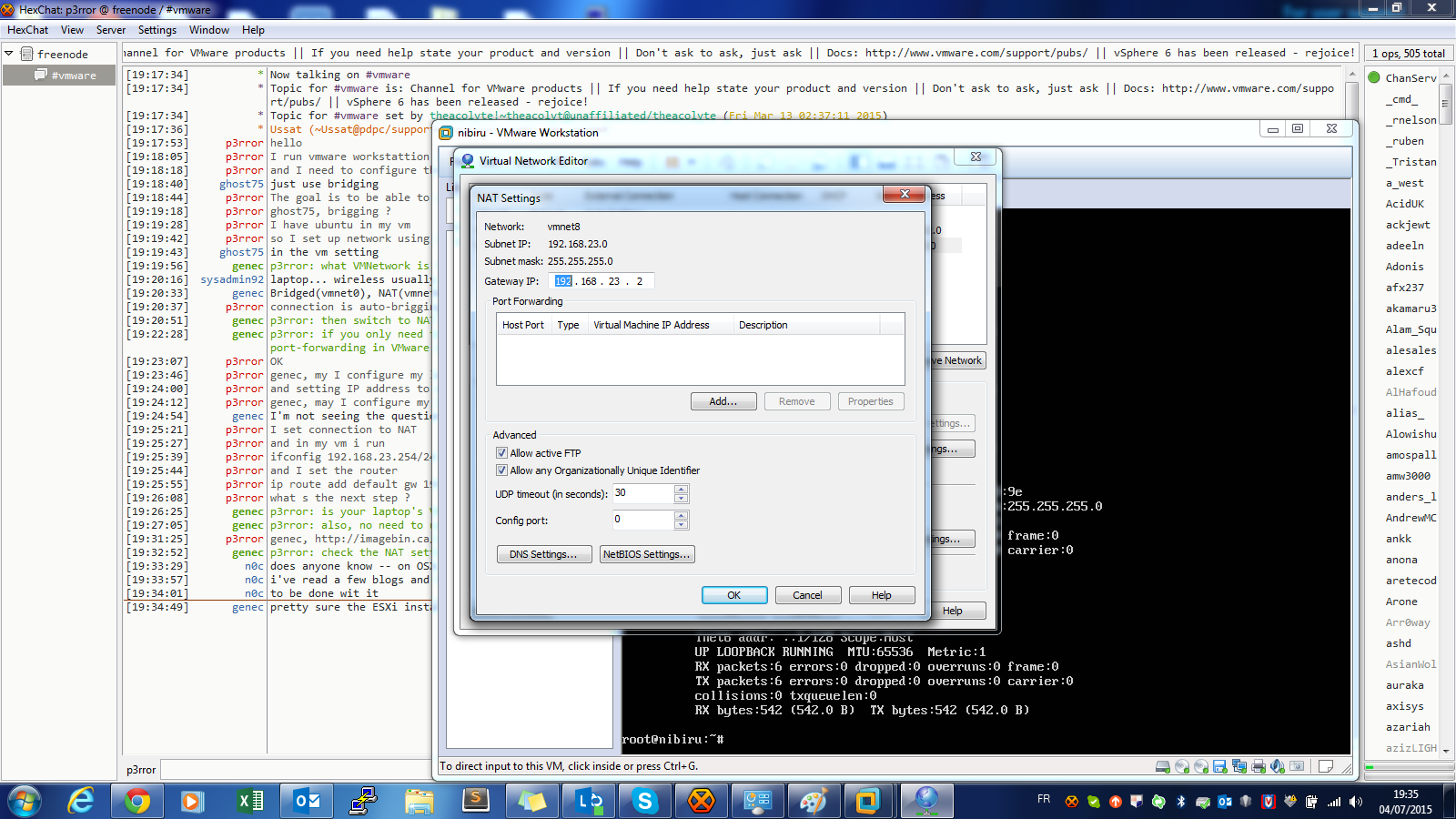Add a port forwarding rule
The width and height of the screenshot is (1456, 819).
point(723,401)
